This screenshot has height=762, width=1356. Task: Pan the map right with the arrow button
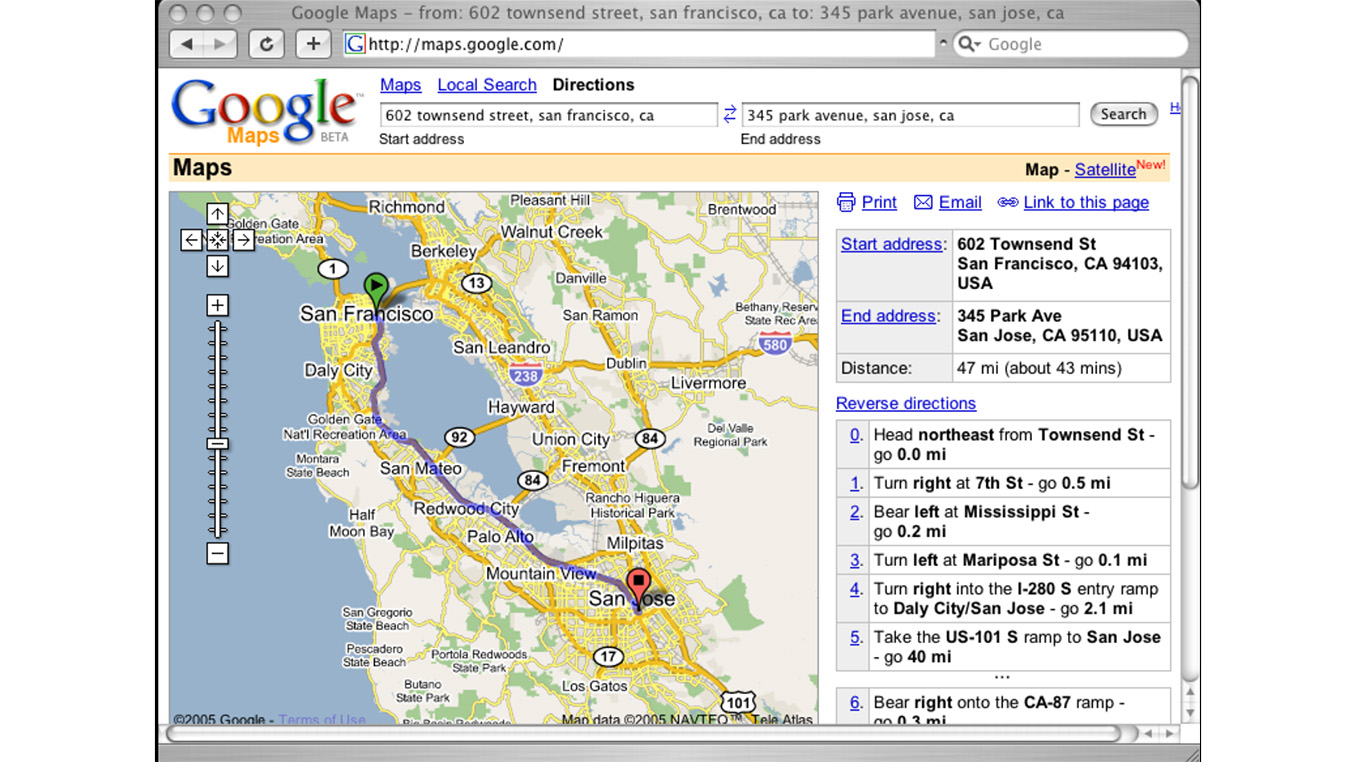243,240
